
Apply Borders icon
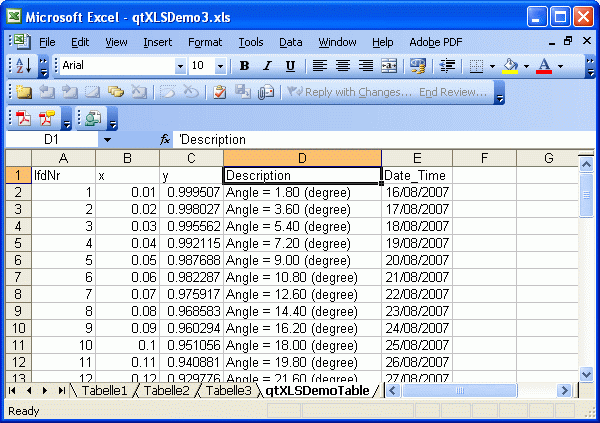point(476,66)
